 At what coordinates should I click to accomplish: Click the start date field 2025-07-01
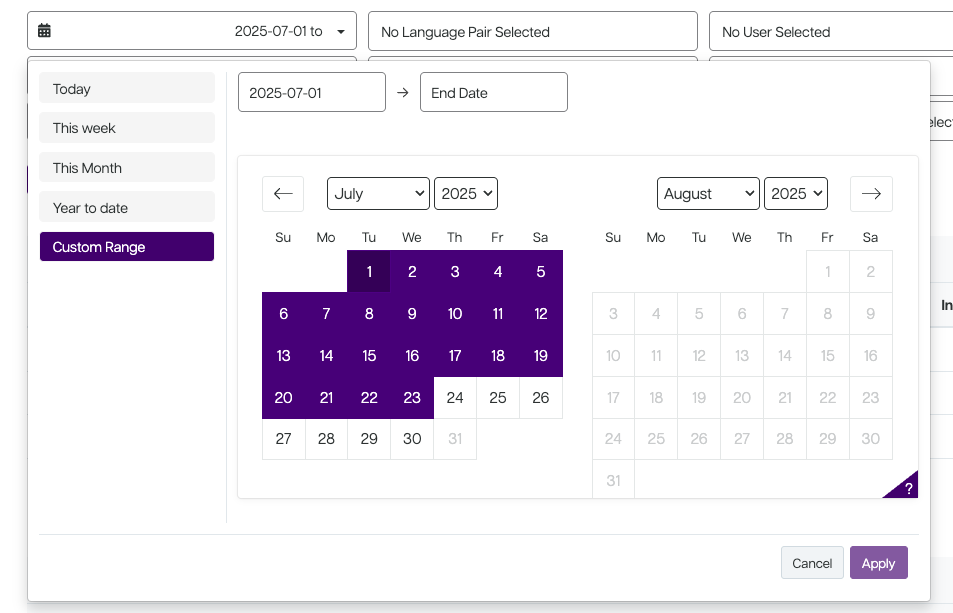(311, 92)
